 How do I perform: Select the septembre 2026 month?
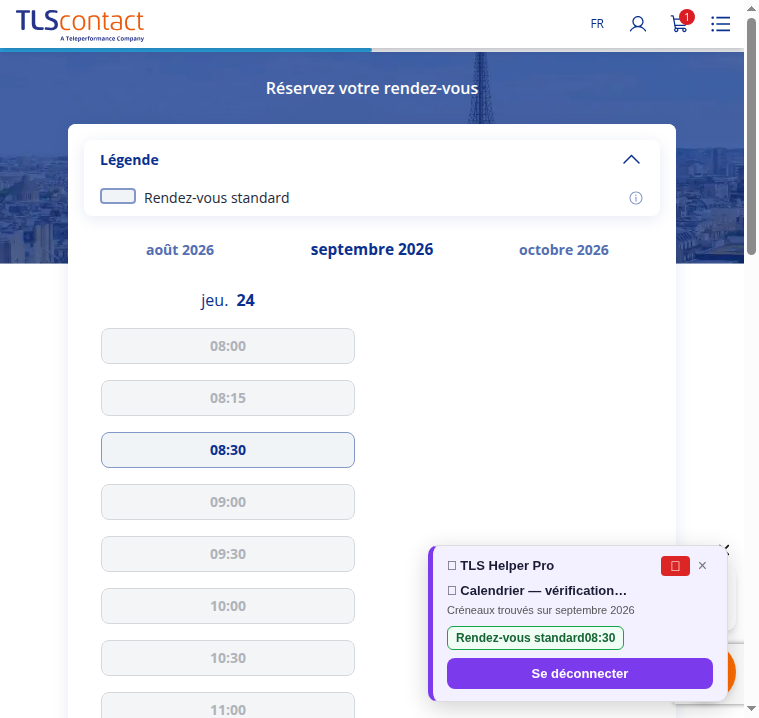coord(372,249)
